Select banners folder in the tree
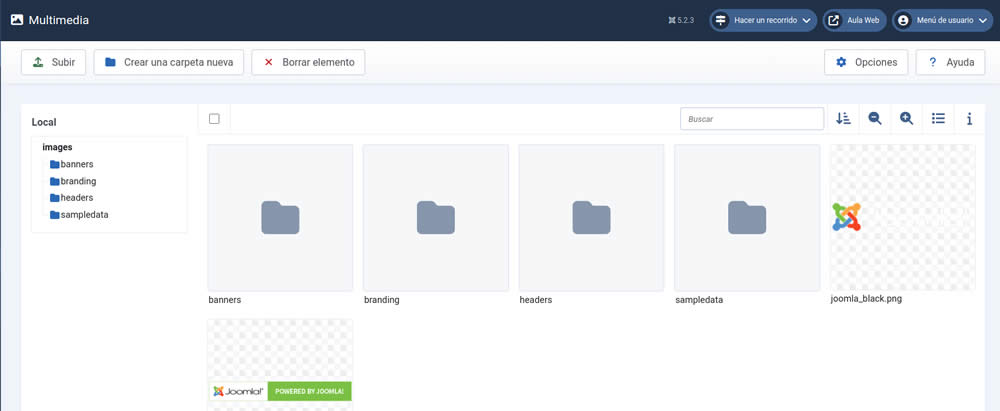 (76, 164)
